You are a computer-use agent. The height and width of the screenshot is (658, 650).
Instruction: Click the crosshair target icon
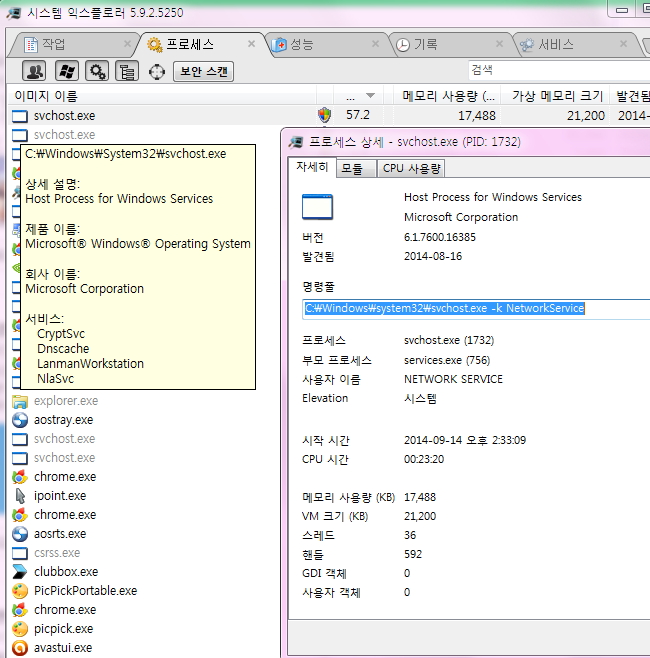coord(157,72)
